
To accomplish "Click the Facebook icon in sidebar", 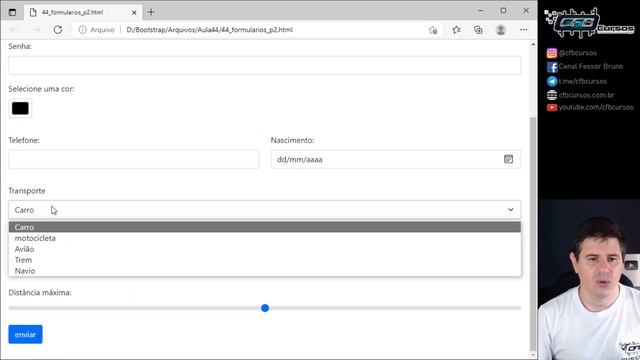I will (552, 67).
